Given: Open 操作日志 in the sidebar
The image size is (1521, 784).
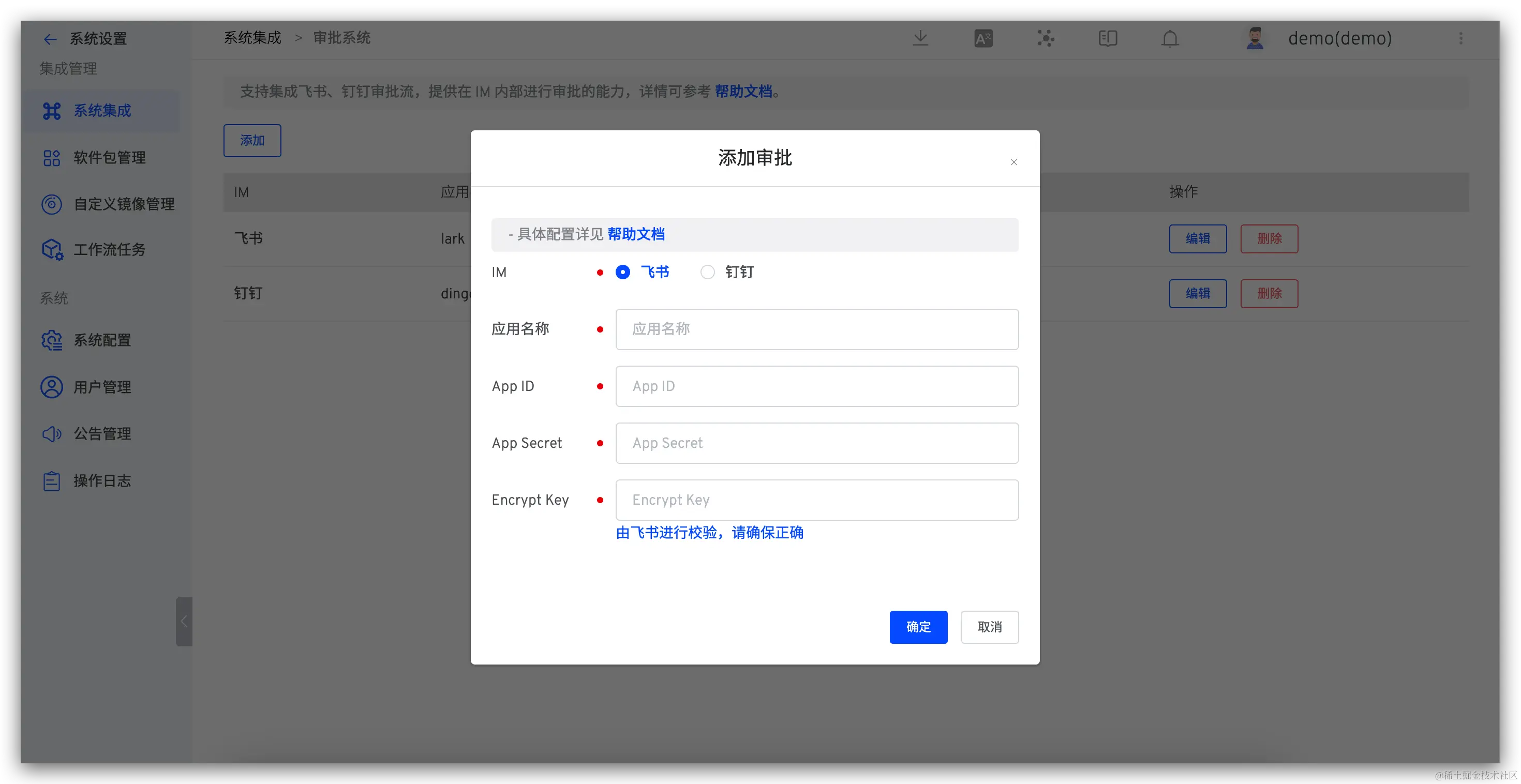Looking at the screenshot, I should coord(102,481).
